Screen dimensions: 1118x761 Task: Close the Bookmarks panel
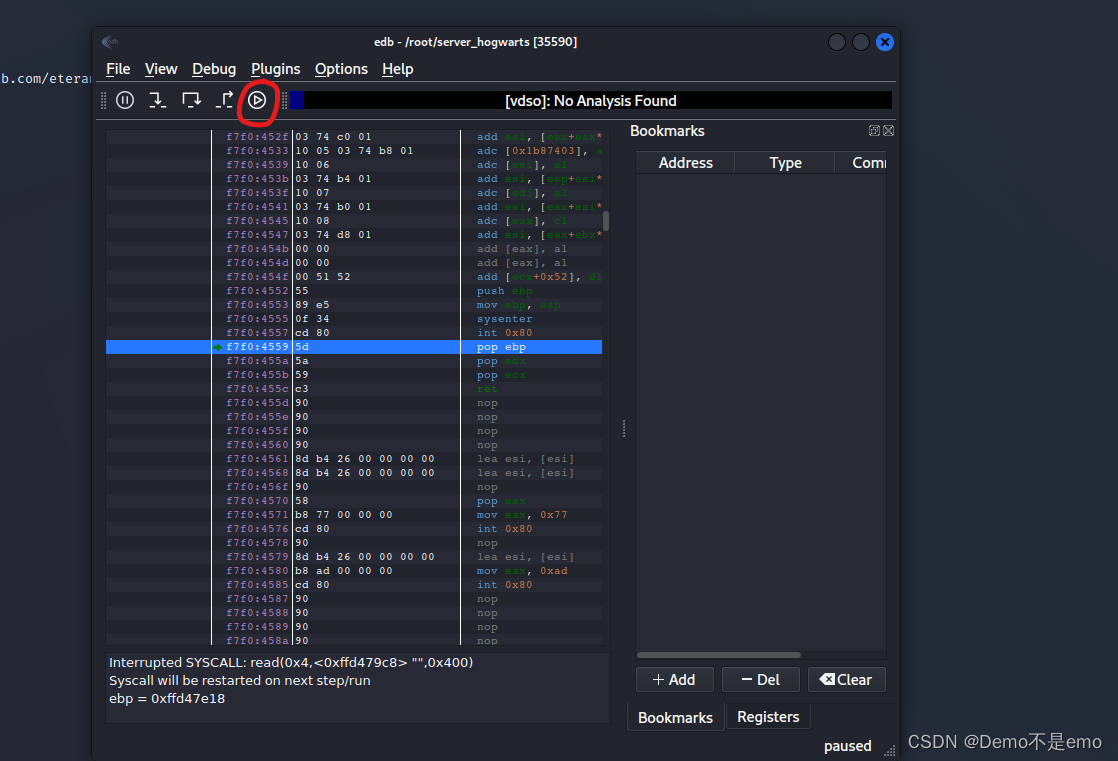click(x=888, y=131)
